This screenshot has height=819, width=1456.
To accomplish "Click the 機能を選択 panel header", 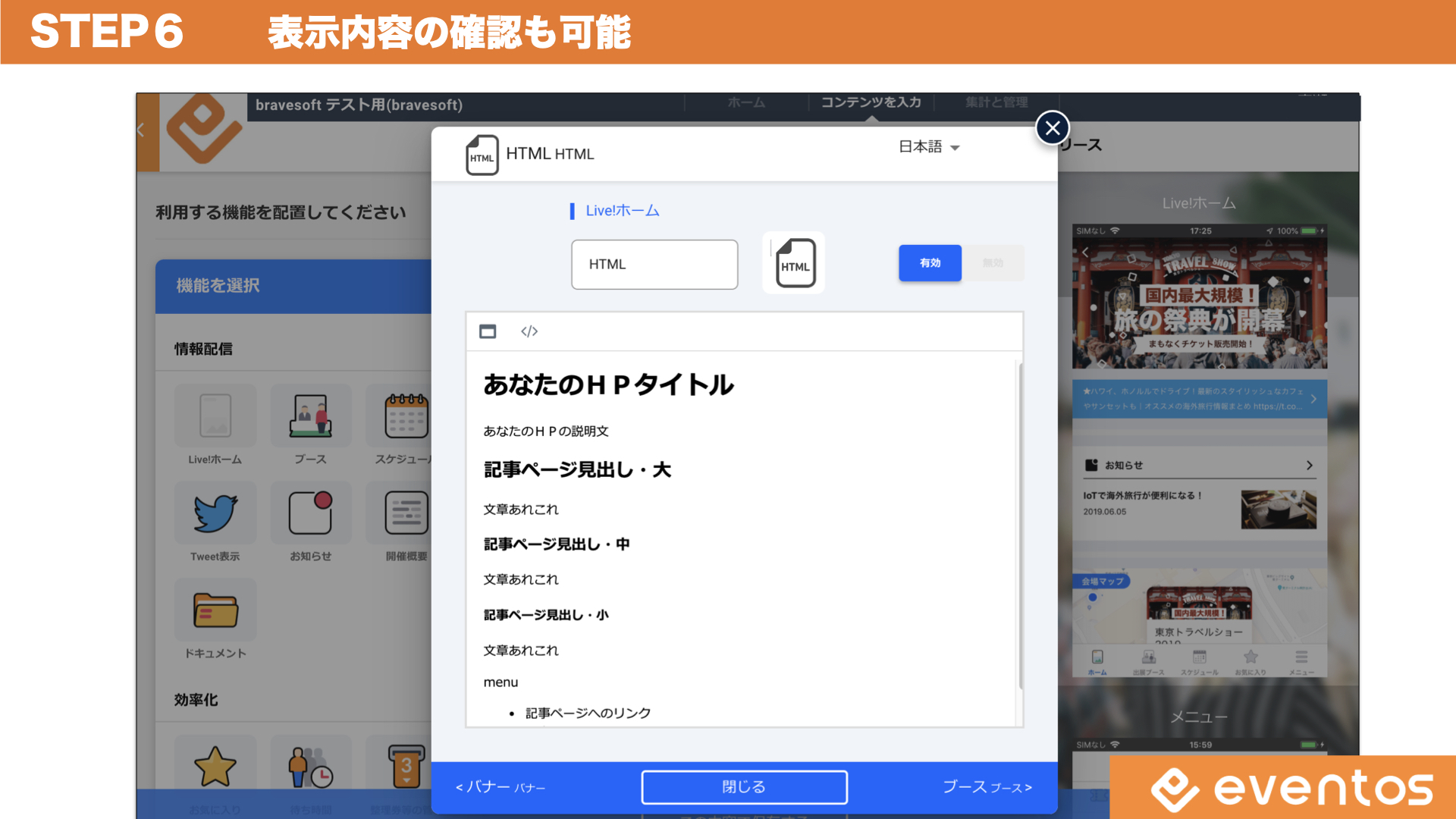I will coord(293,286).
